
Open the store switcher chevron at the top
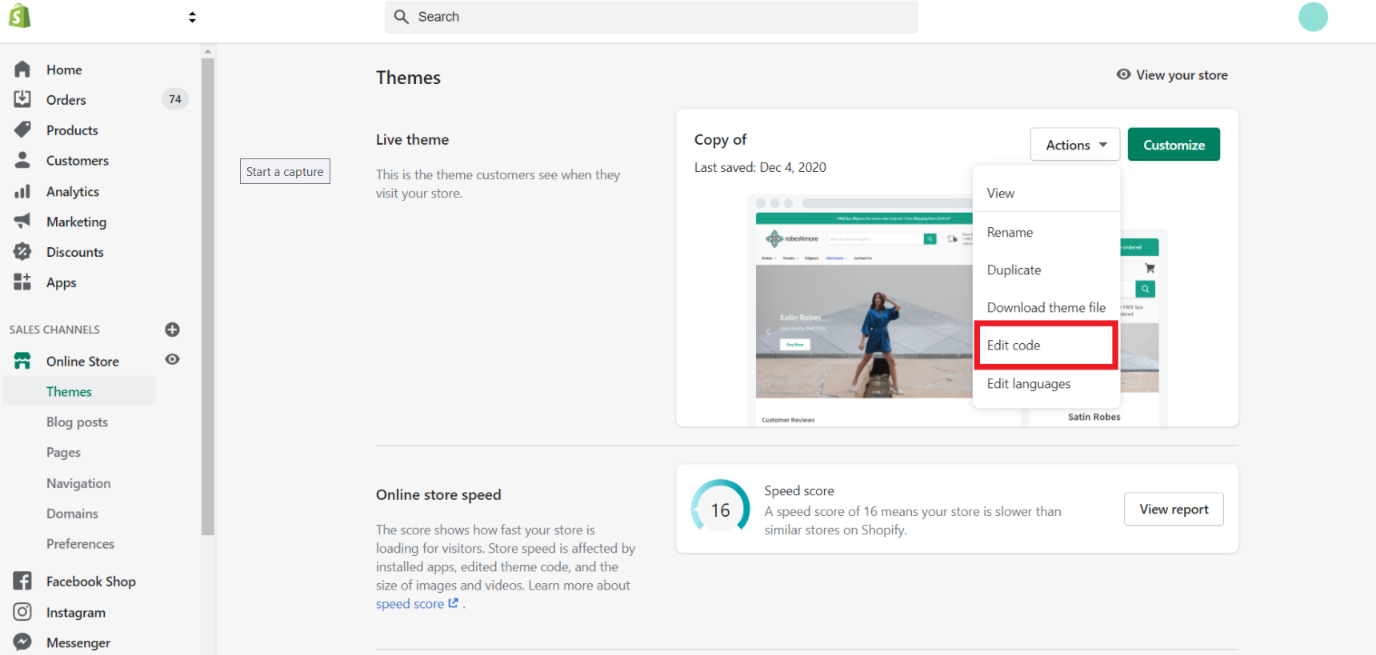pos(192,17)
